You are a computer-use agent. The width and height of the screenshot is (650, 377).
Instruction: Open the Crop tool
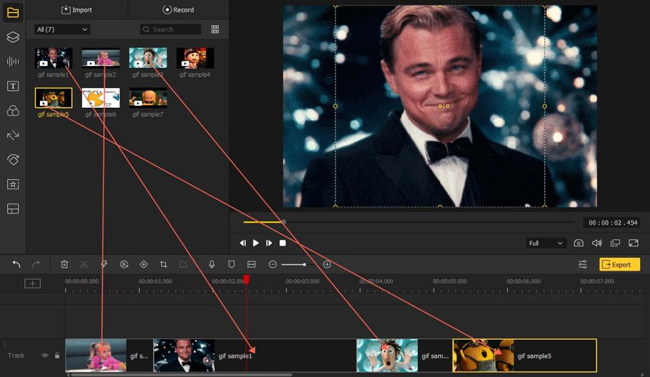pyautogui.click(x=163, y=264)
